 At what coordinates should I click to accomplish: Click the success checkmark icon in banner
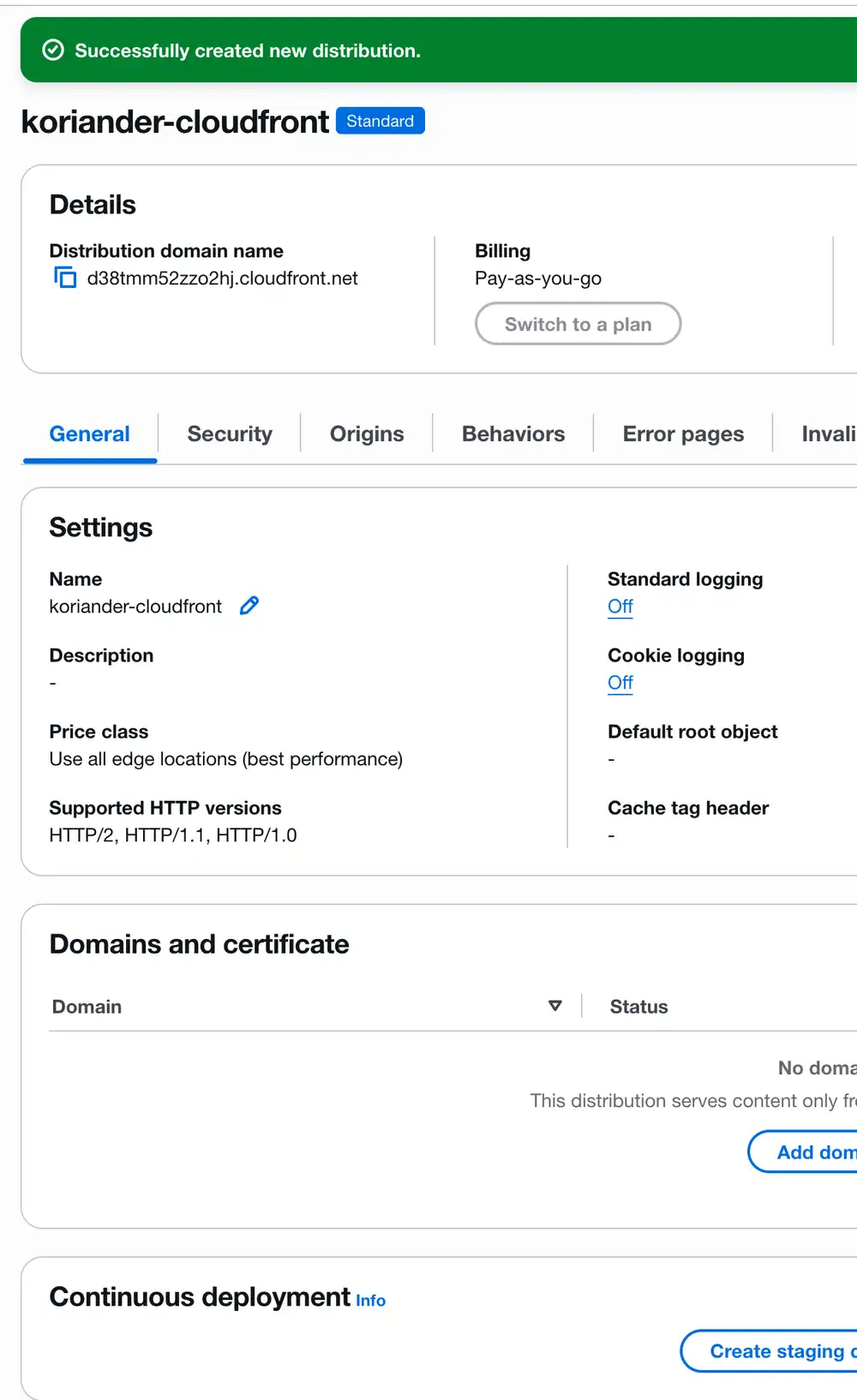[x=53, y=51]
